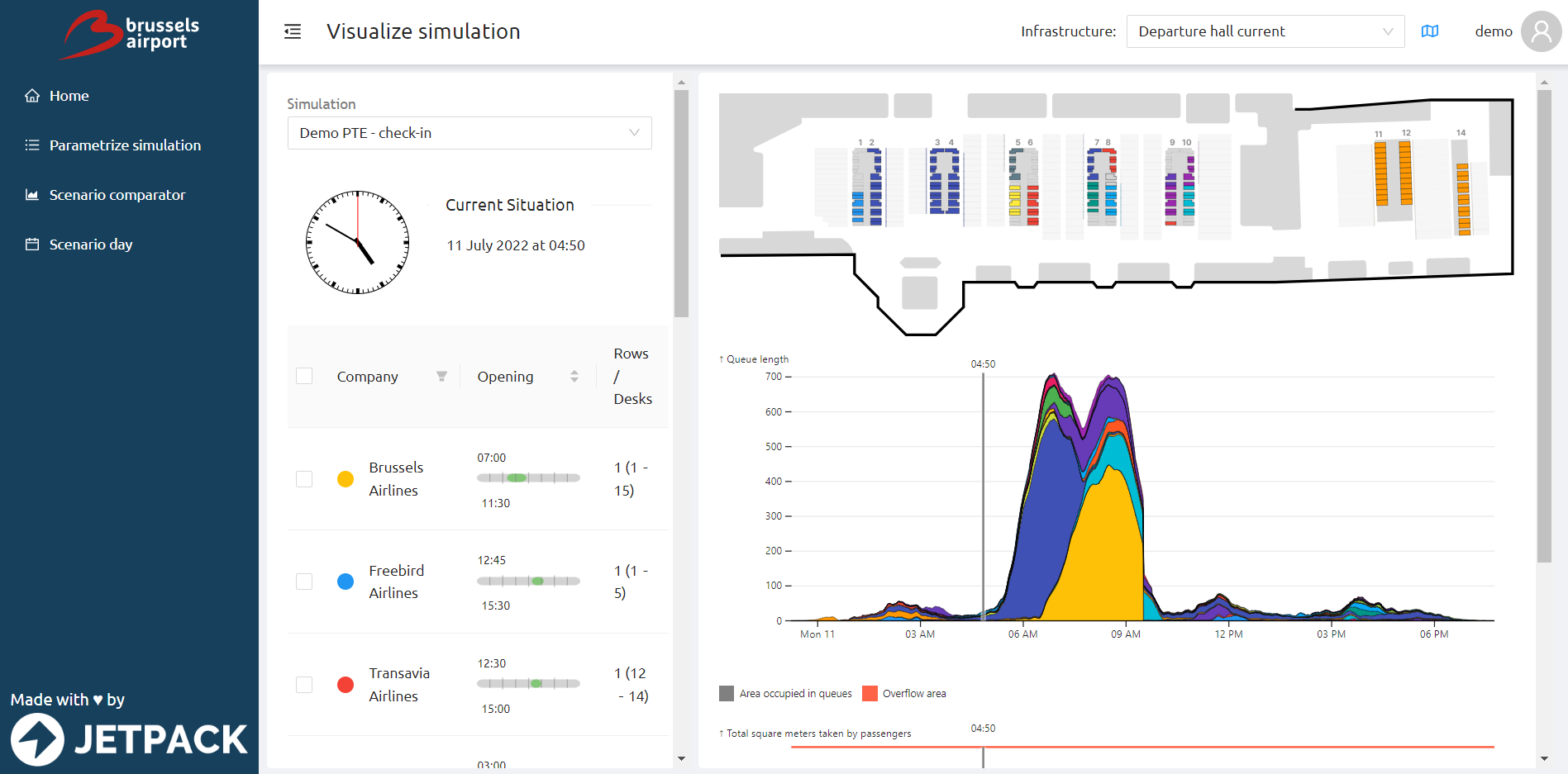
Task: Check the Transavia Airlines row checkbox
Action: [x=304, y=685]
